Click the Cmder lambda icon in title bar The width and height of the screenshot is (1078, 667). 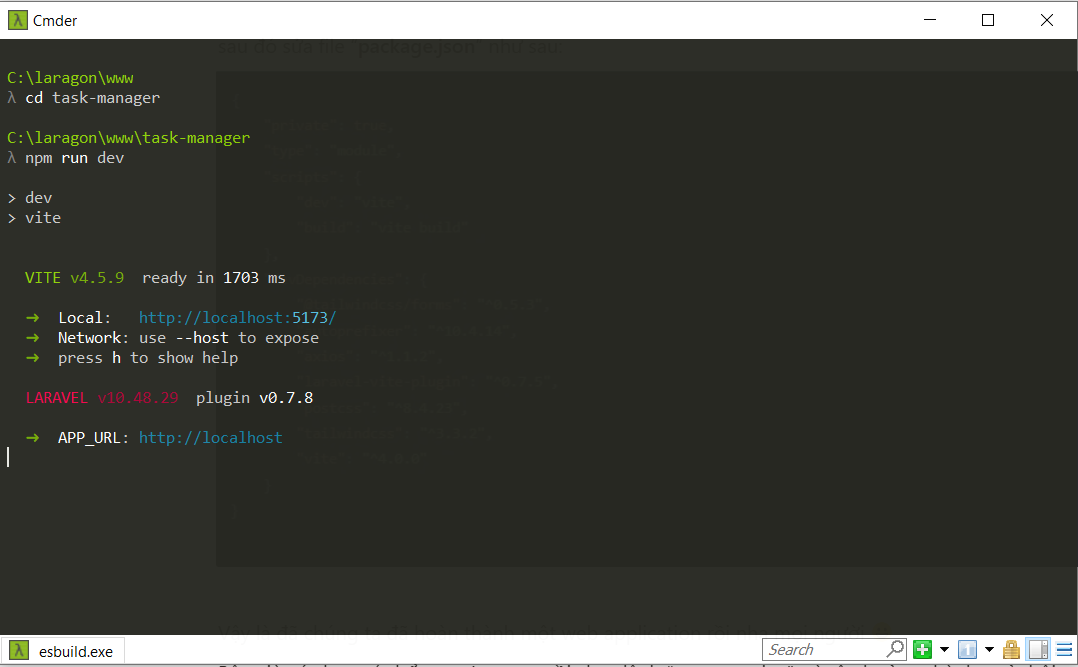17,20
